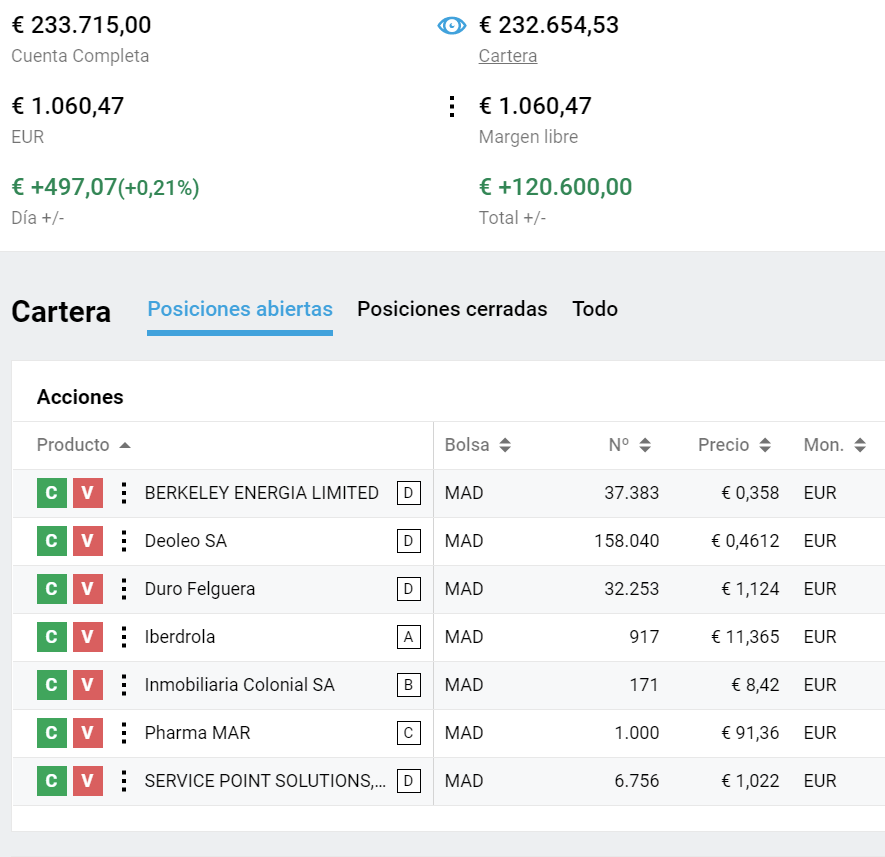Toggle portfolio value visibility eye icon
885x857 pixels.
(452, 25)
